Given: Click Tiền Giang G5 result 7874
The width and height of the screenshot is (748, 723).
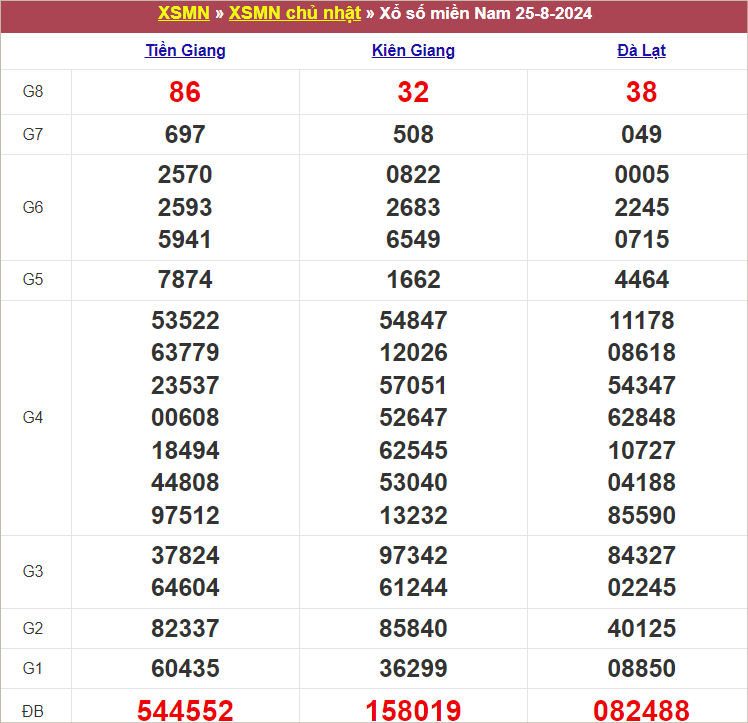Looking at the screenshot, I should pos(185,280).
